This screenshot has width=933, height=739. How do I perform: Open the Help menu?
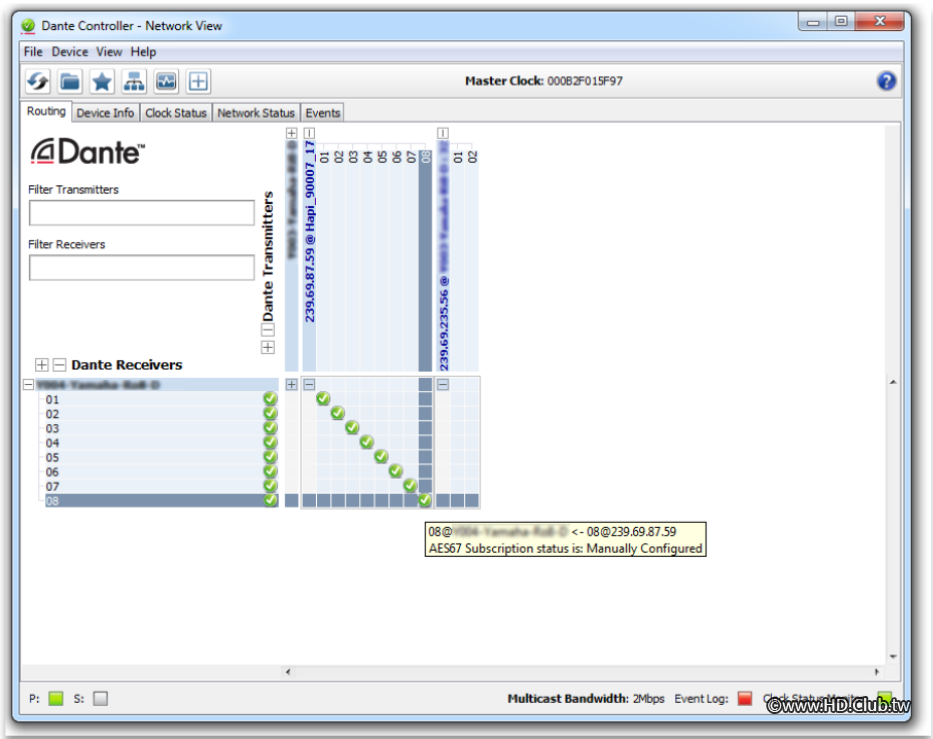143,52
